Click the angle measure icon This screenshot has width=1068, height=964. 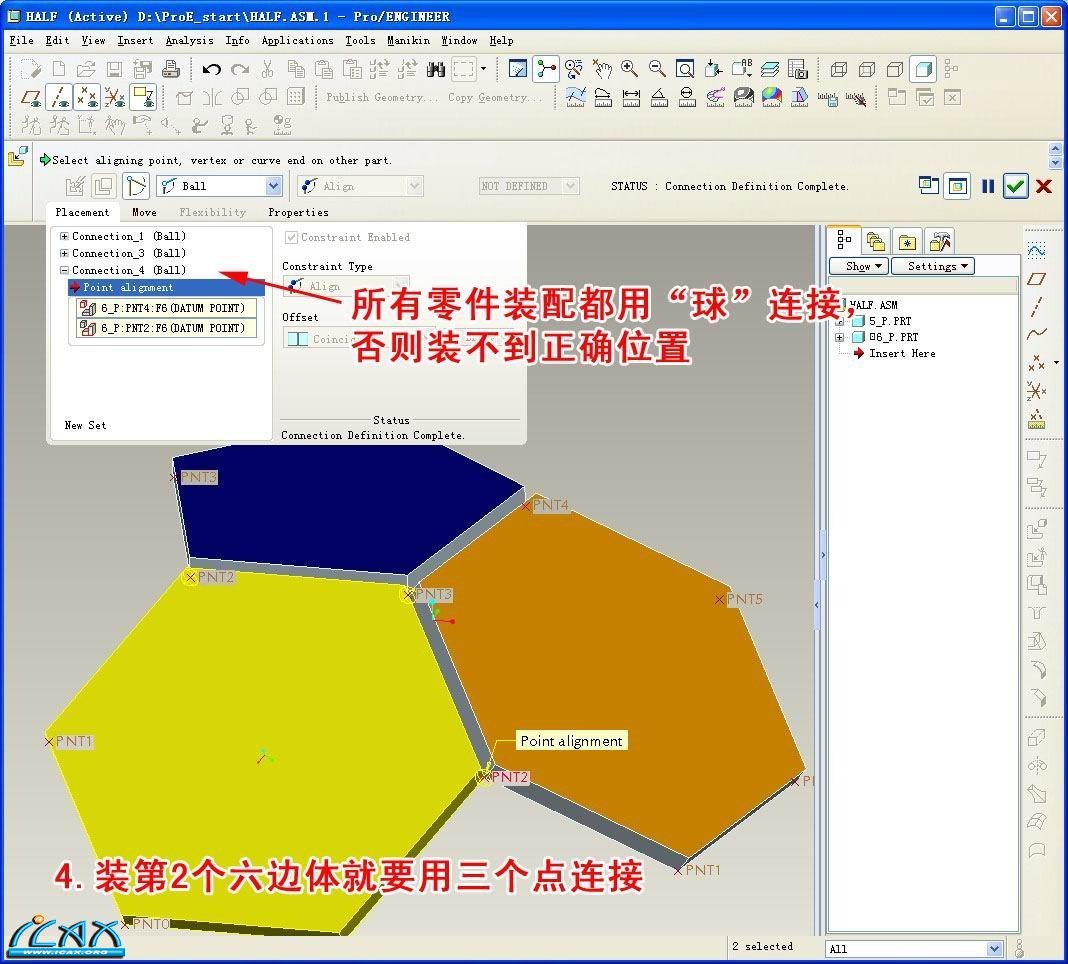click(x=659, y=98)
